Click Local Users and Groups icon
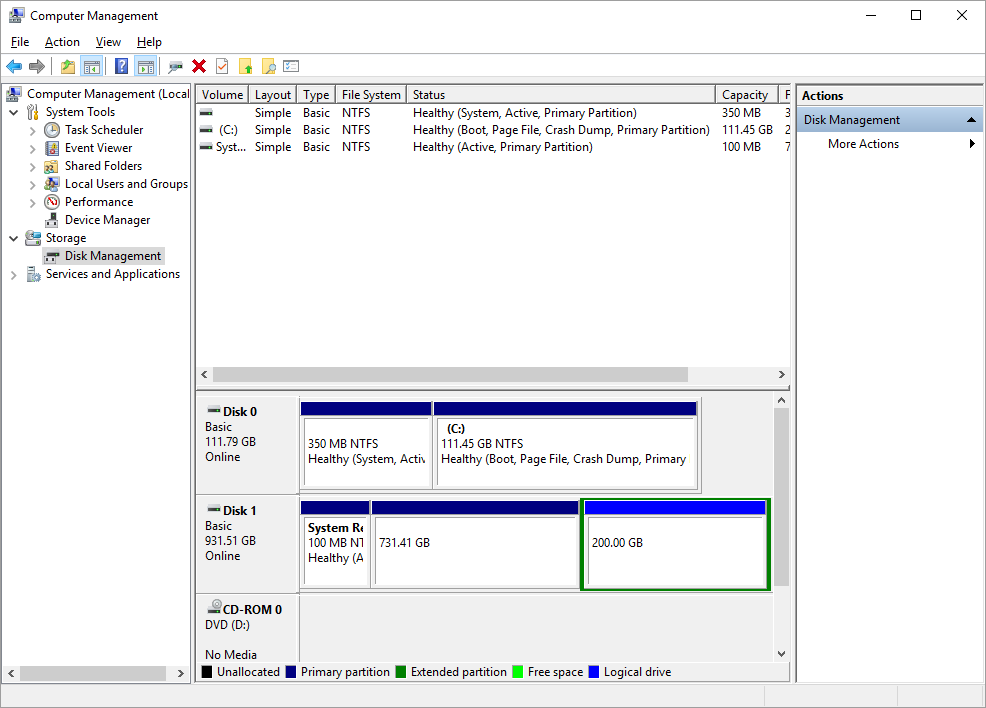The image size is (986, 708). point(52,184)
